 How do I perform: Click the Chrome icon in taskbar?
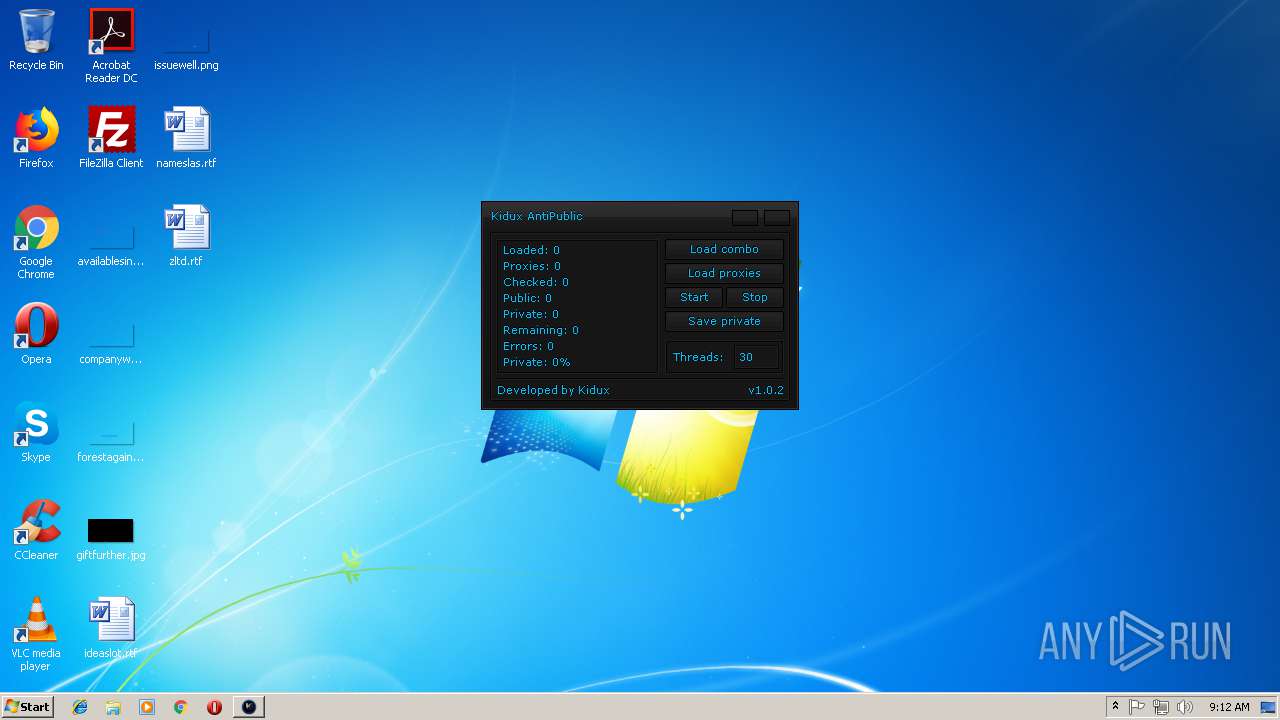coord(181,707)
